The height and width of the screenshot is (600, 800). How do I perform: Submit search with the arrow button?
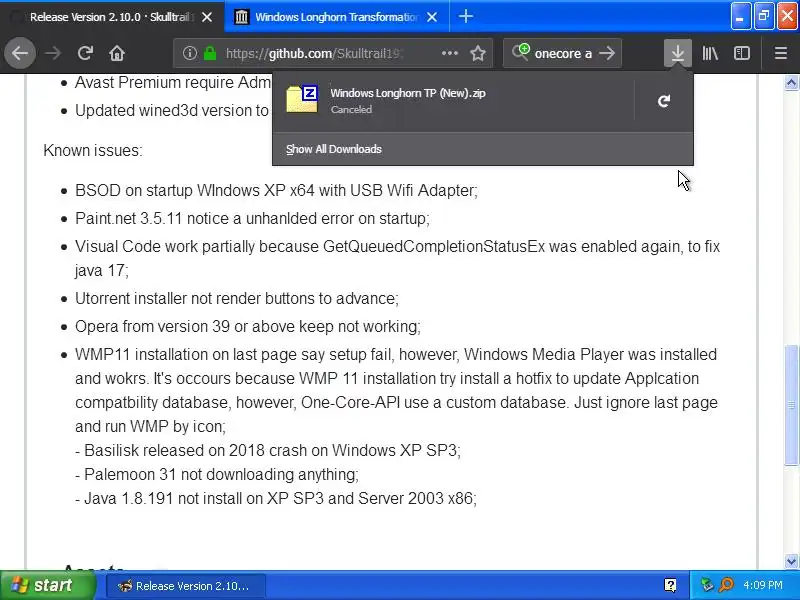pos(607,53)
